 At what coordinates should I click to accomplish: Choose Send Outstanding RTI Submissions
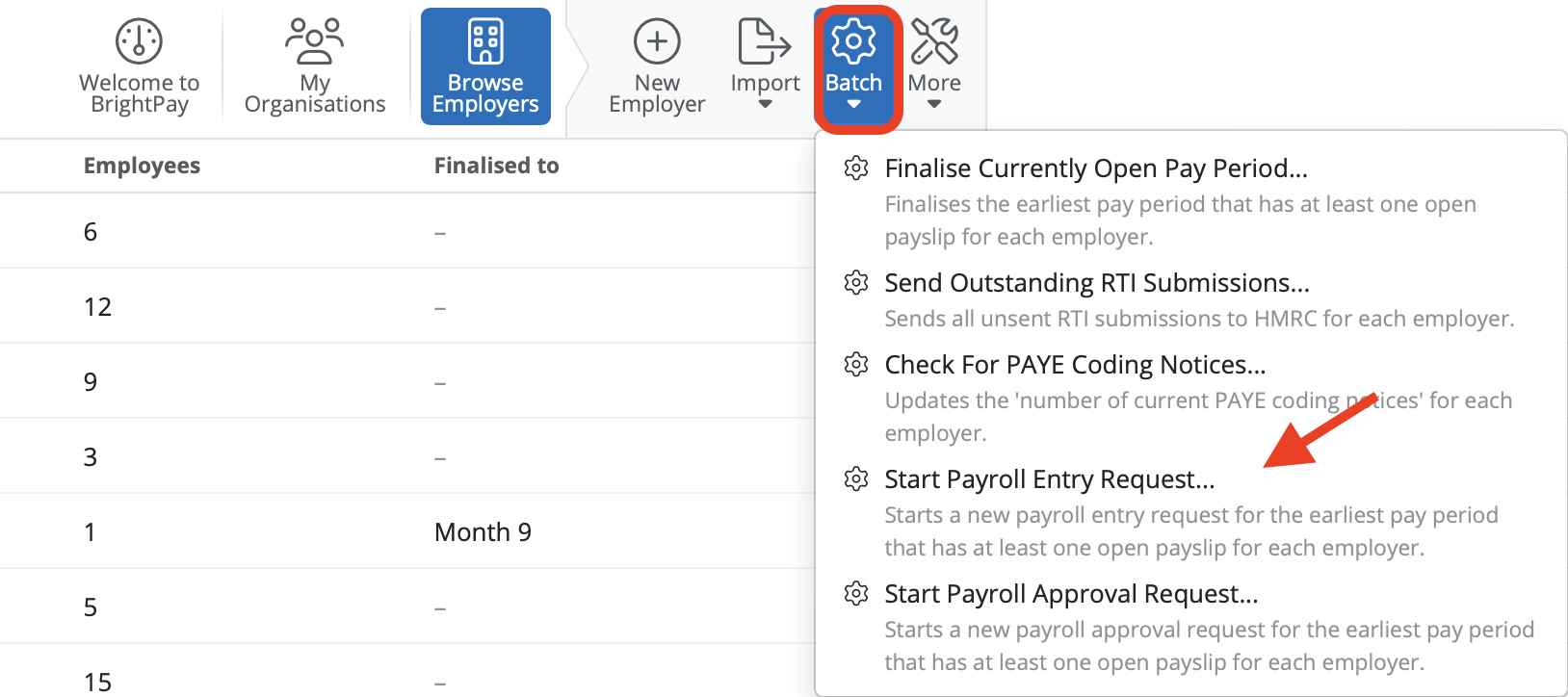[x=1097, y=283]
